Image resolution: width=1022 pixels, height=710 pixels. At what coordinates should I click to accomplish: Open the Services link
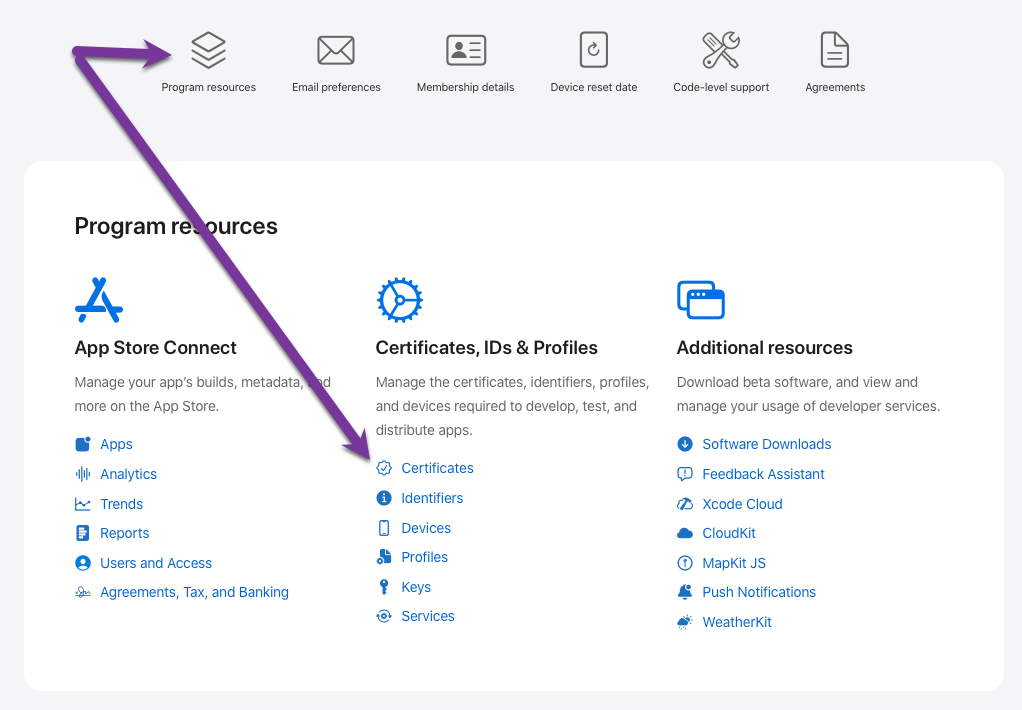[x=428, y=616]
